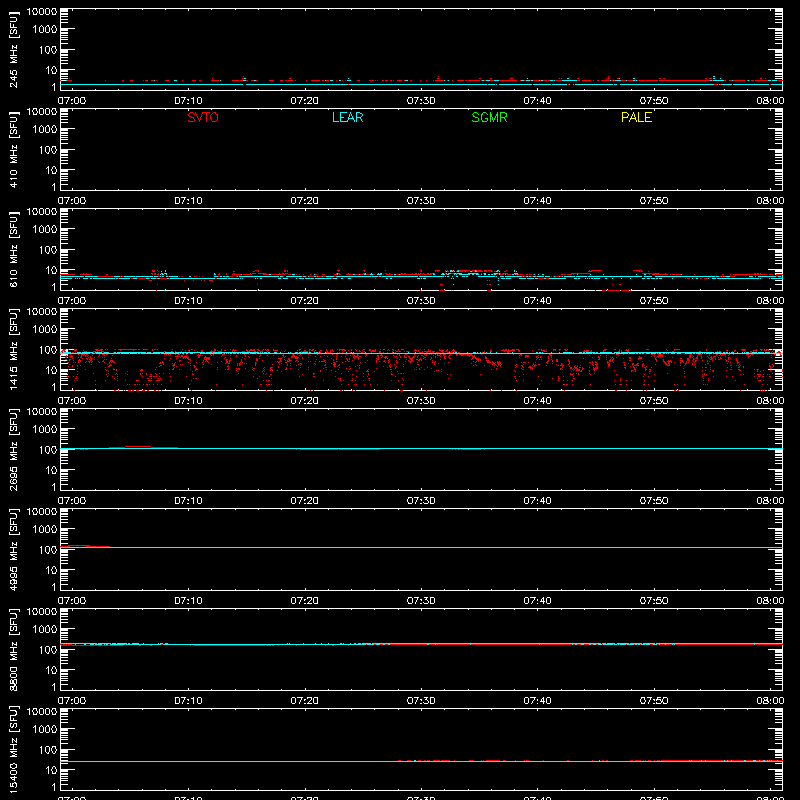Click the red SVTO station legend label
The width and height of the screenshot is (800, 800).
tap(203, 117)
